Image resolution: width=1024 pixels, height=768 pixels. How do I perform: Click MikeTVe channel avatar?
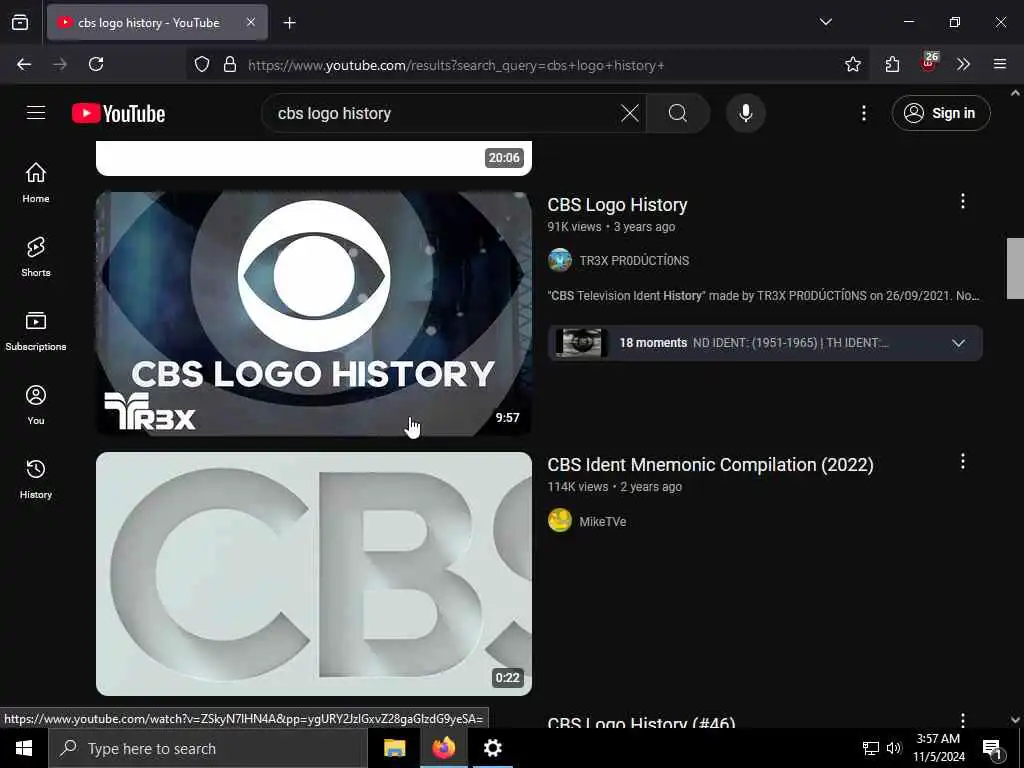(x=560, y=520)
